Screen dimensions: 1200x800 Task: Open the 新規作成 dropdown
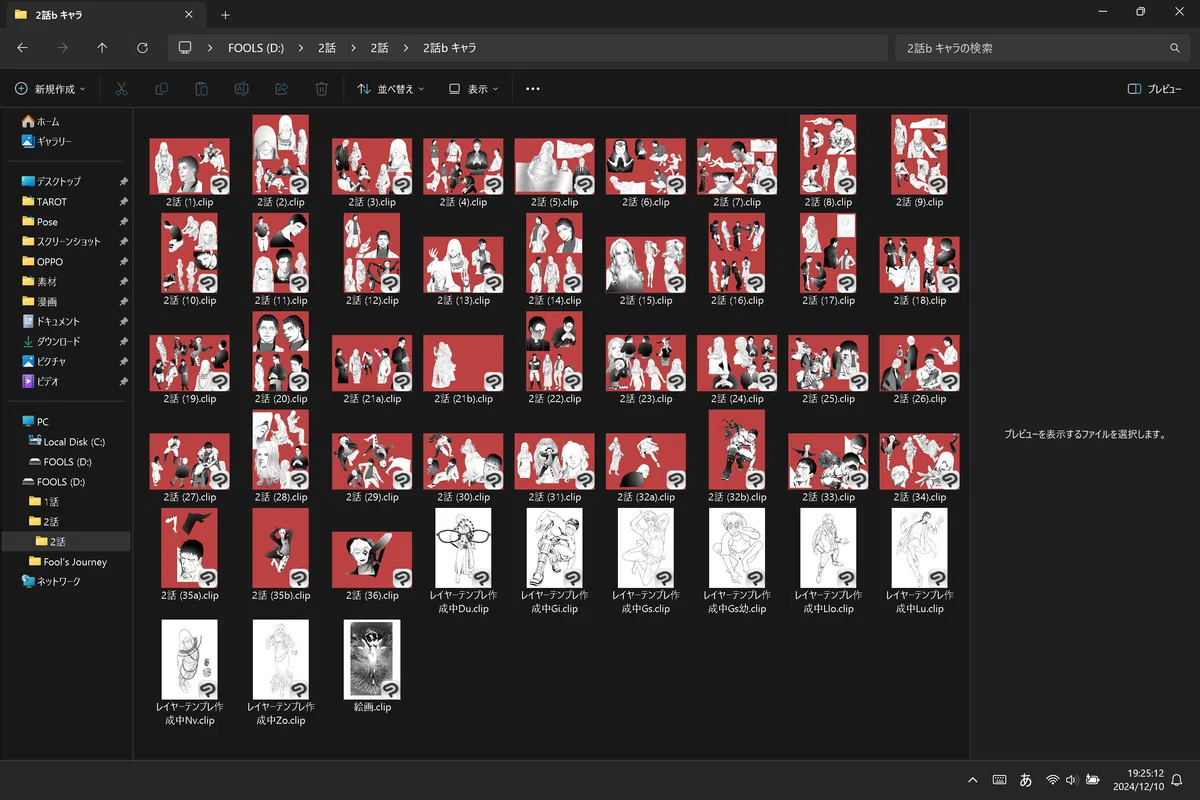[x=50, y=89]
